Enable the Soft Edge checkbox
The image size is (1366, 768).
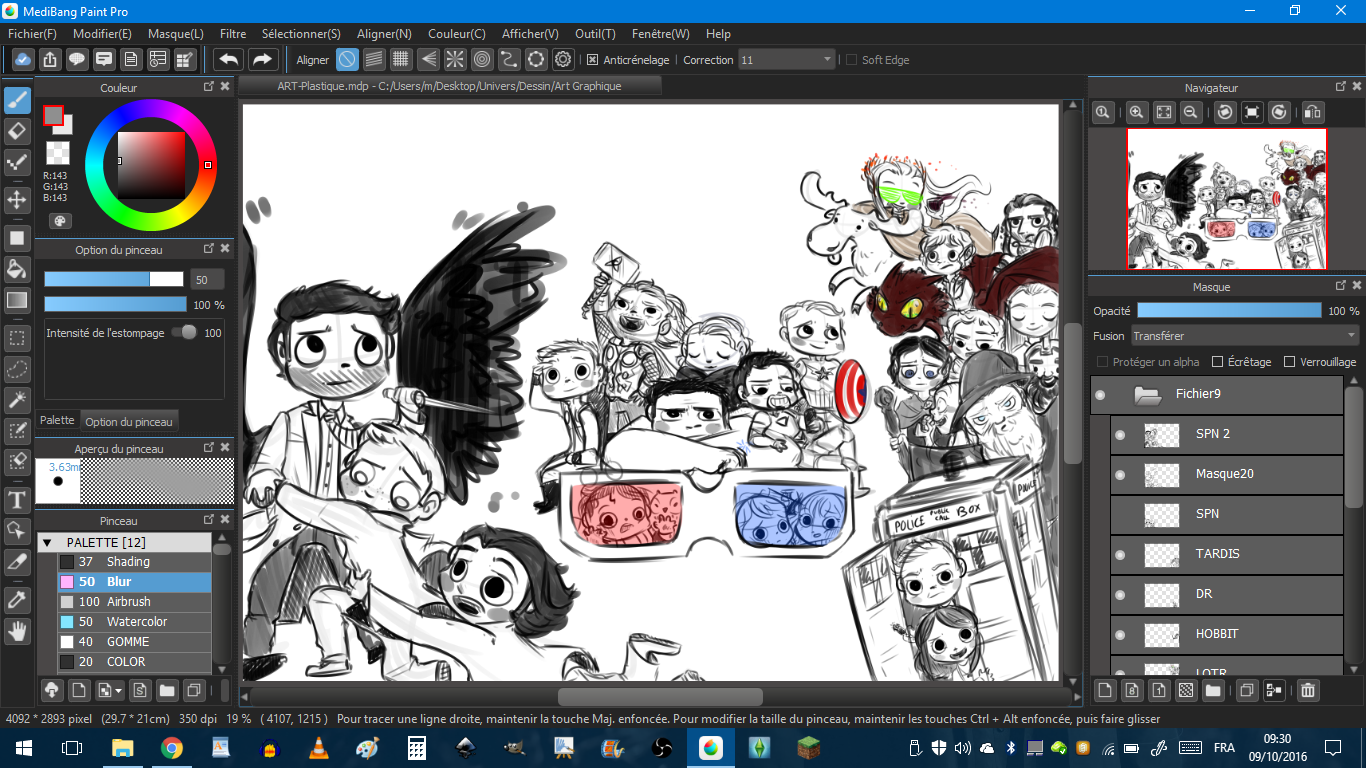point(852,60)
